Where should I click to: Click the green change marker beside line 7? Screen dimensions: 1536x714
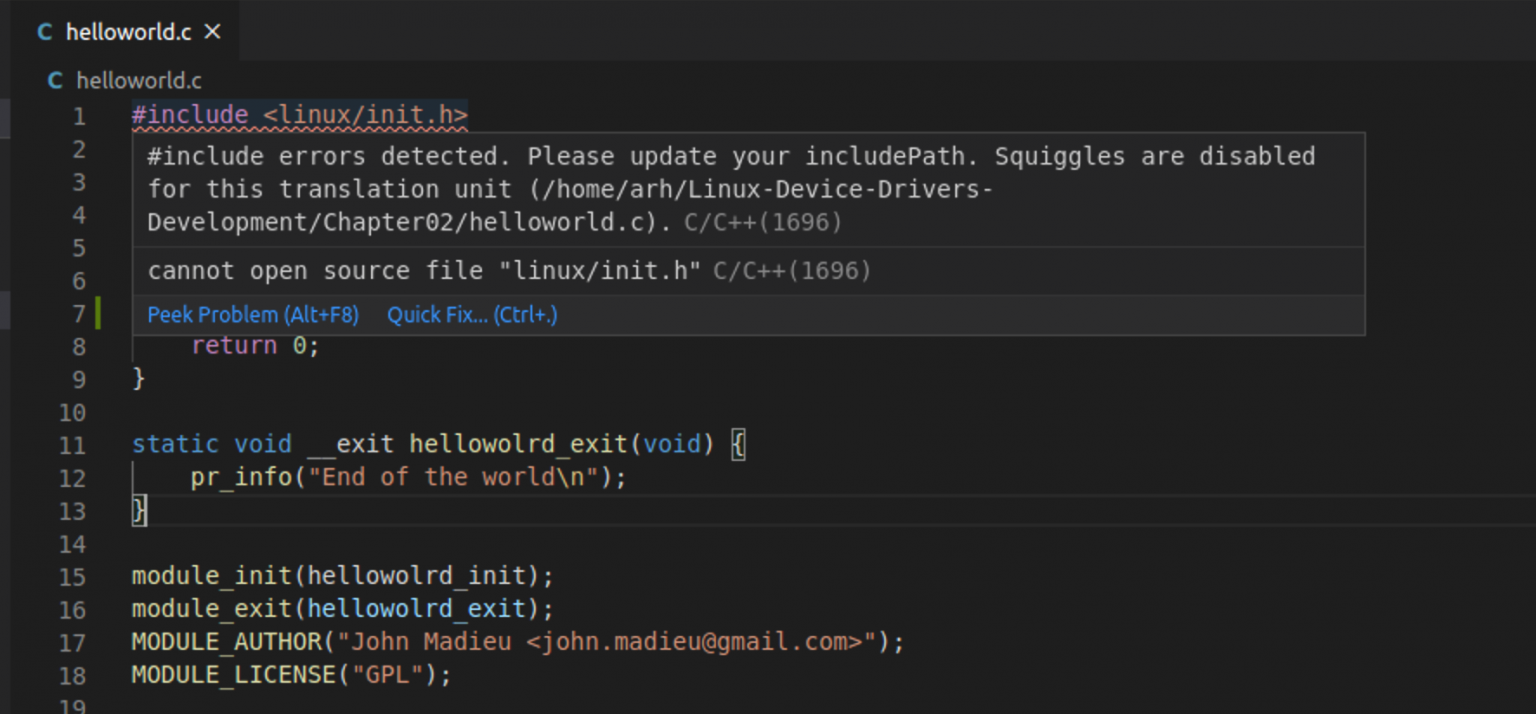(x=98, y=314)
